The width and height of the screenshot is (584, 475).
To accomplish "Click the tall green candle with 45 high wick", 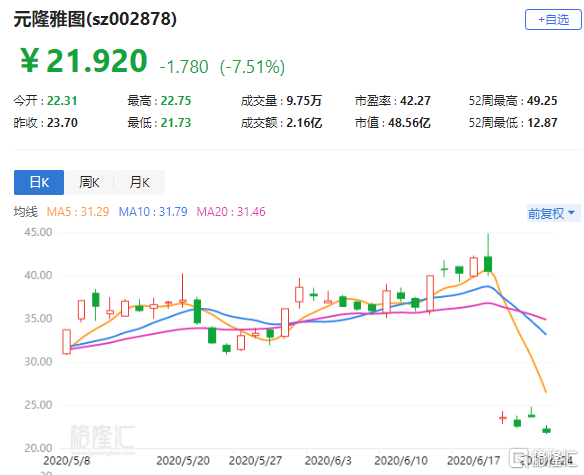I will tap(488, 264).
